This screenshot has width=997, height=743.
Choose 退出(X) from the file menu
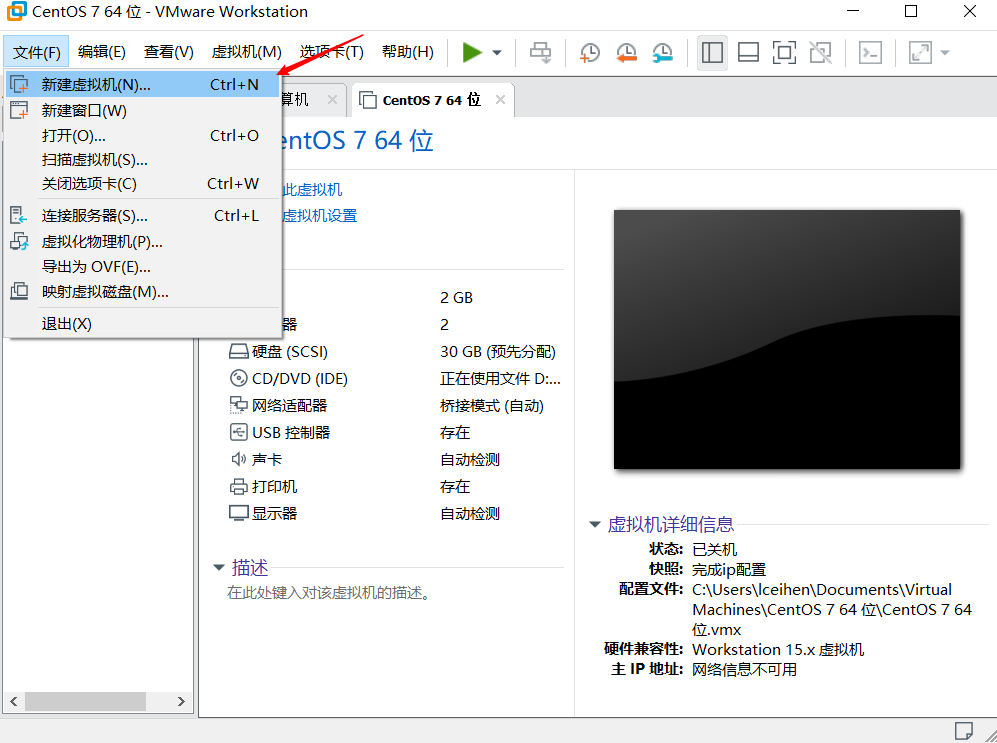(144, 324)
